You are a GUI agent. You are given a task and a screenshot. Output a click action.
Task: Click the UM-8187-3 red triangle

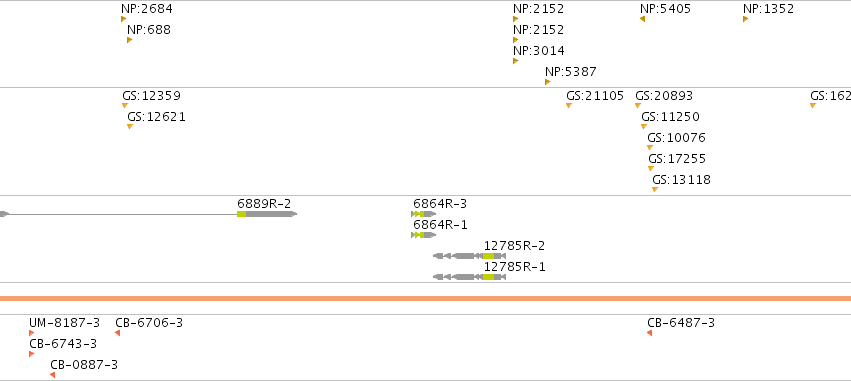pos(31,333)
